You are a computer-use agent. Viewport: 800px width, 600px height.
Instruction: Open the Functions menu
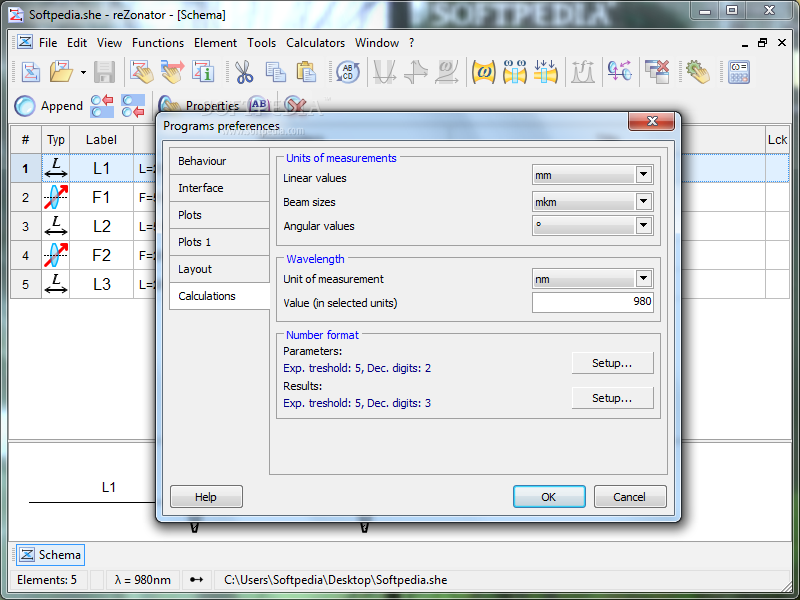pos(158,43)
